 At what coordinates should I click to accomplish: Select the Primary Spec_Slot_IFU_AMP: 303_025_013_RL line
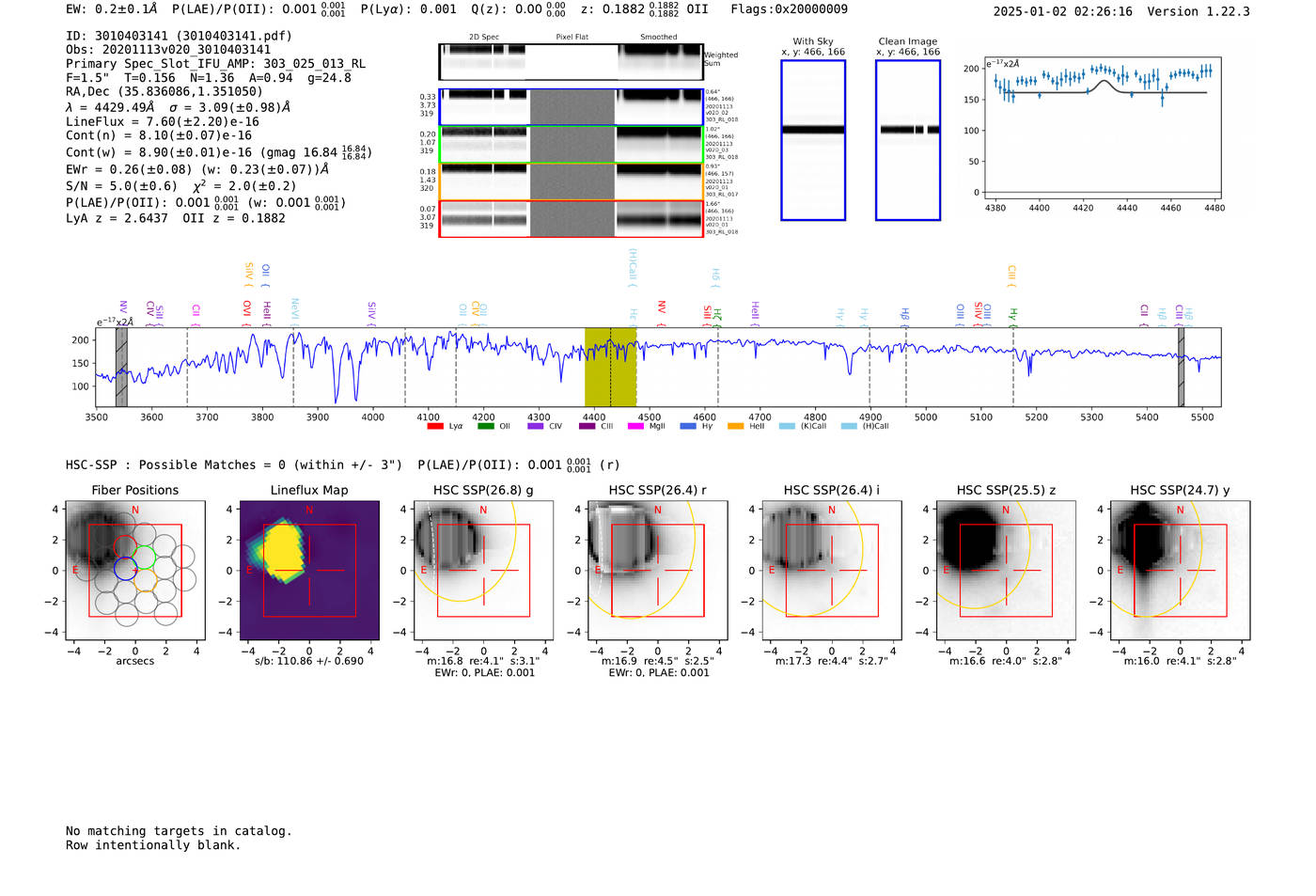coord(216,64)
